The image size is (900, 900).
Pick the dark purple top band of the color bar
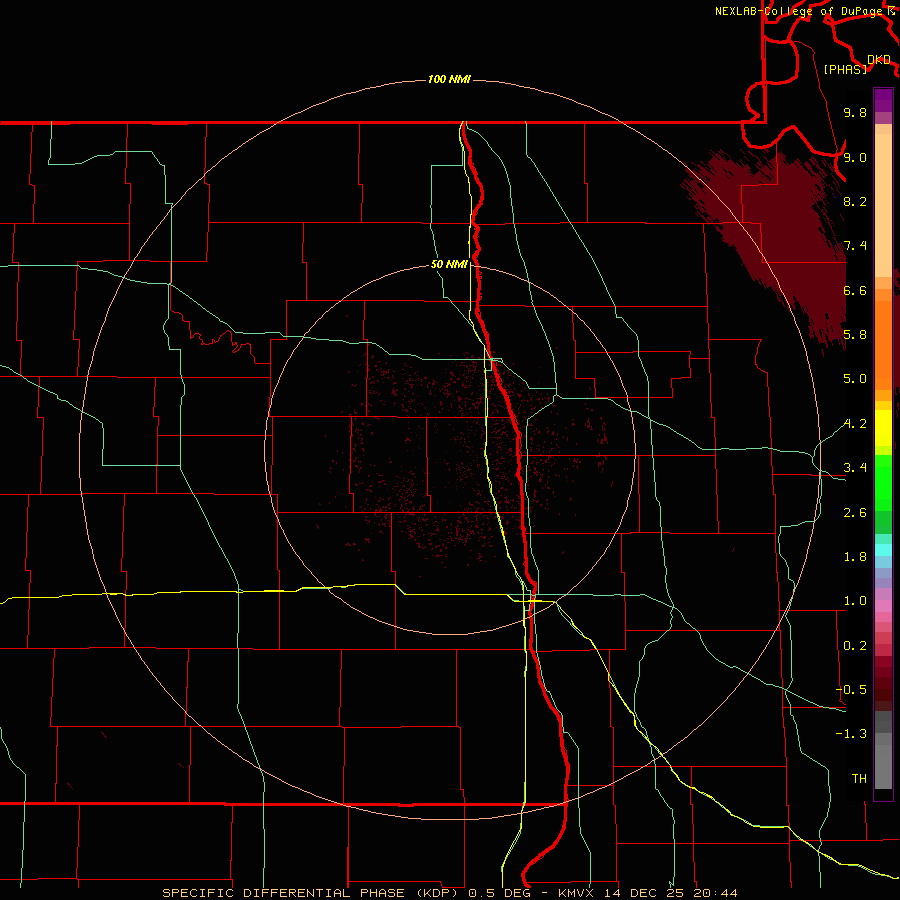click(883, 100)
